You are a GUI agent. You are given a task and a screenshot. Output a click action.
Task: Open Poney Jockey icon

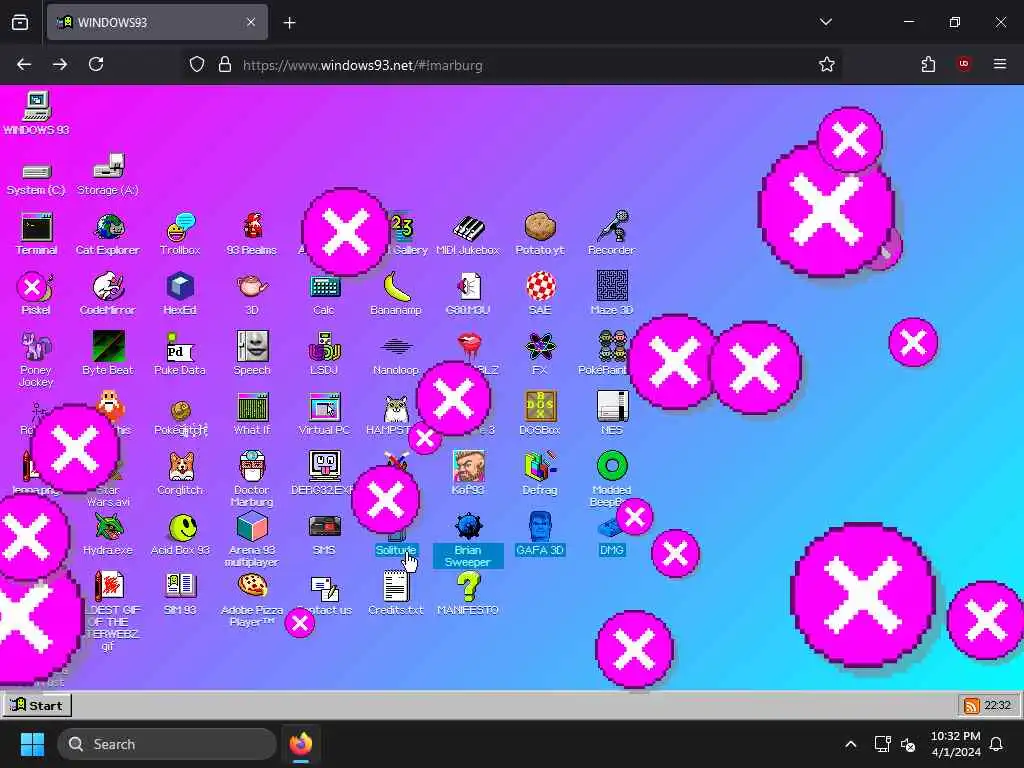37,346
